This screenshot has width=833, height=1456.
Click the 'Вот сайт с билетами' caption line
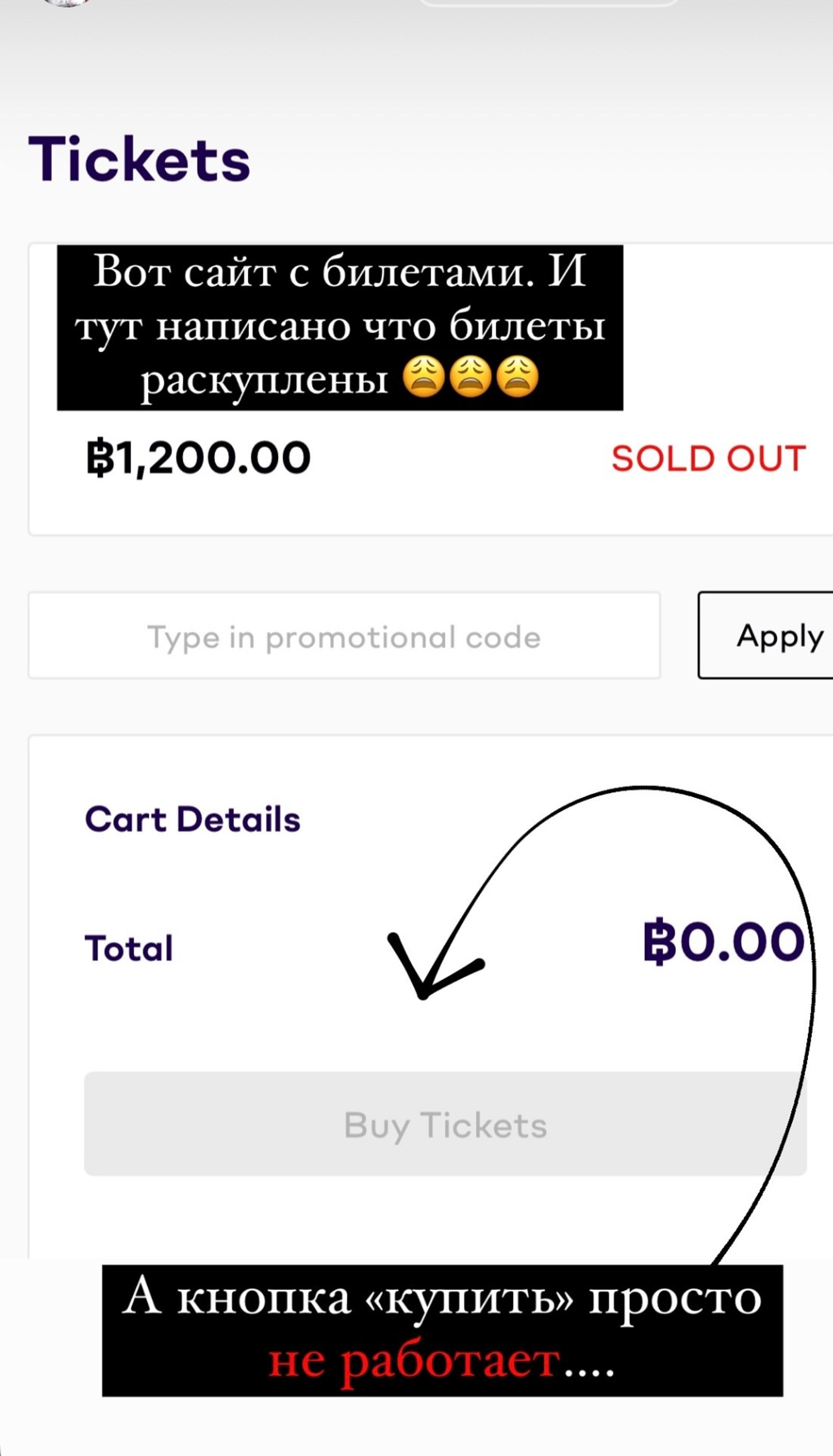[x=340, y=271]
